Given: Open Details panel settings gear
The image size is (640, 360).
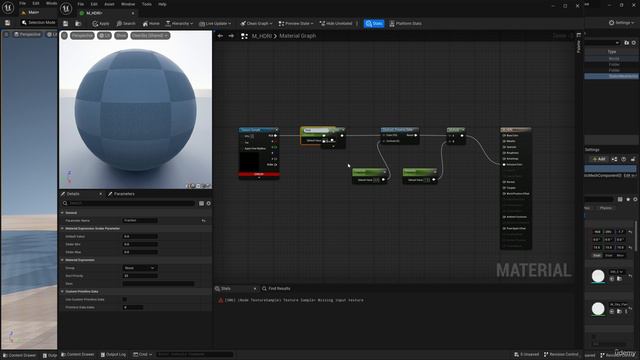Looking at the screenshot, I should click(209, 203).
